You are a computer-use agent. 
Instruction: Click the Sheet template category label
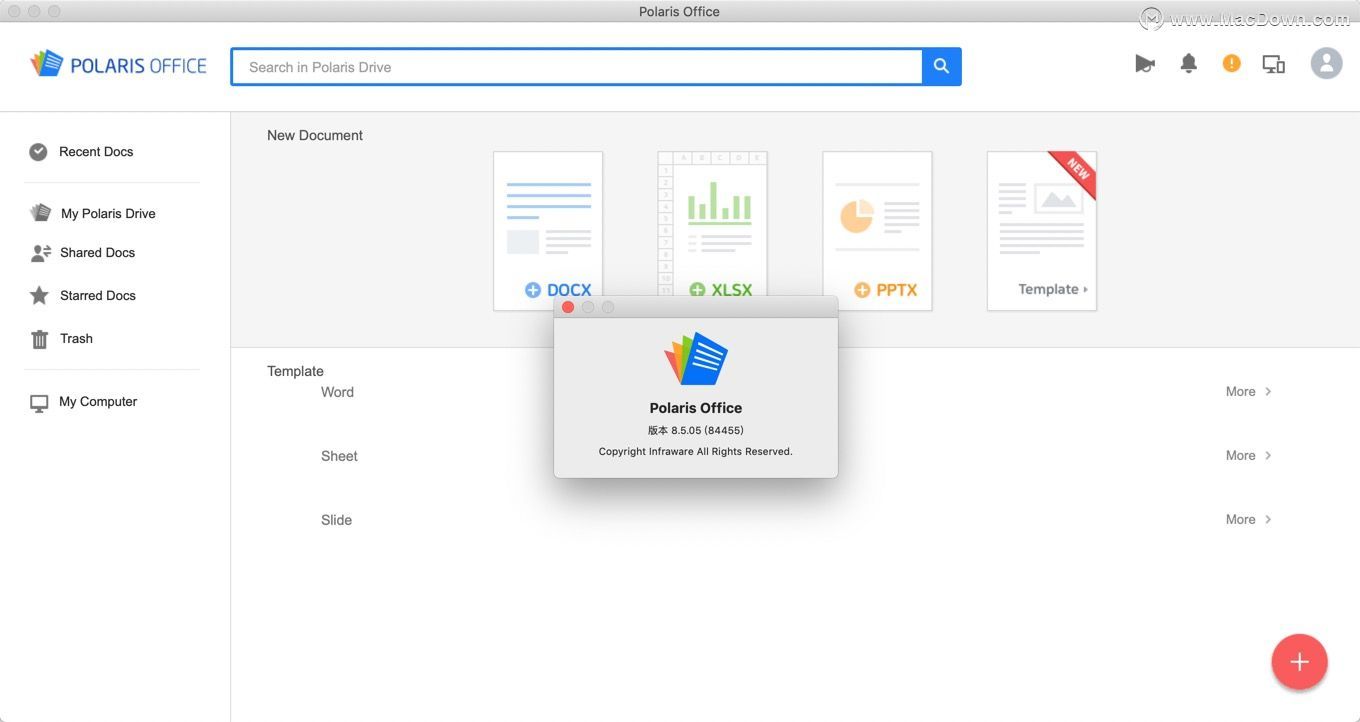coord(339,456)
